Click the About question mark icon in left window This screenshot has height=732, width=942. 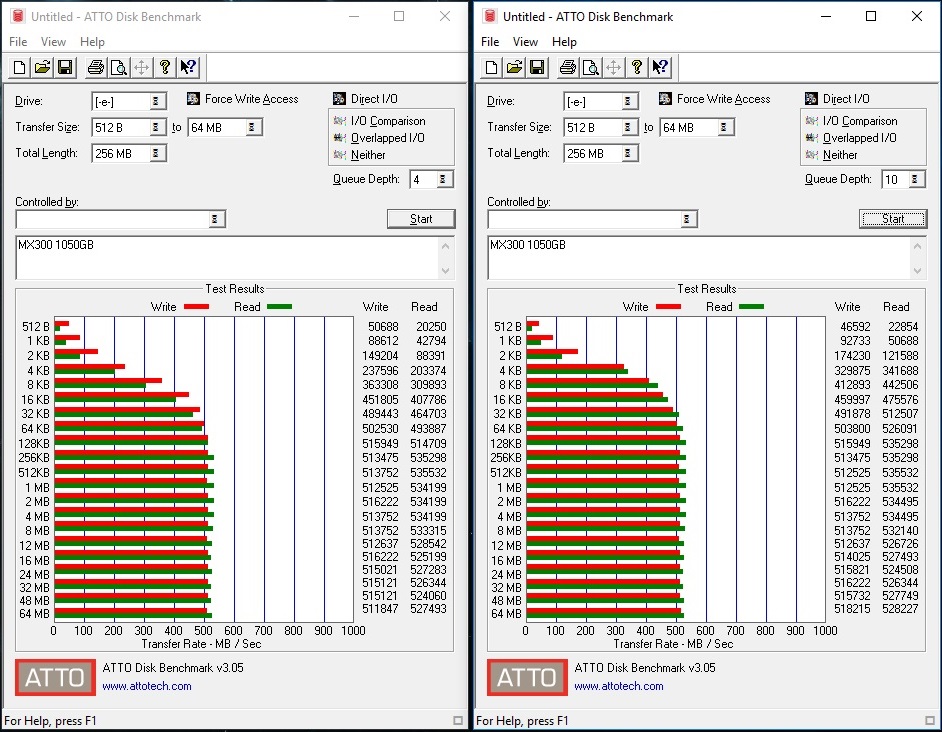(x=164, y=67)
